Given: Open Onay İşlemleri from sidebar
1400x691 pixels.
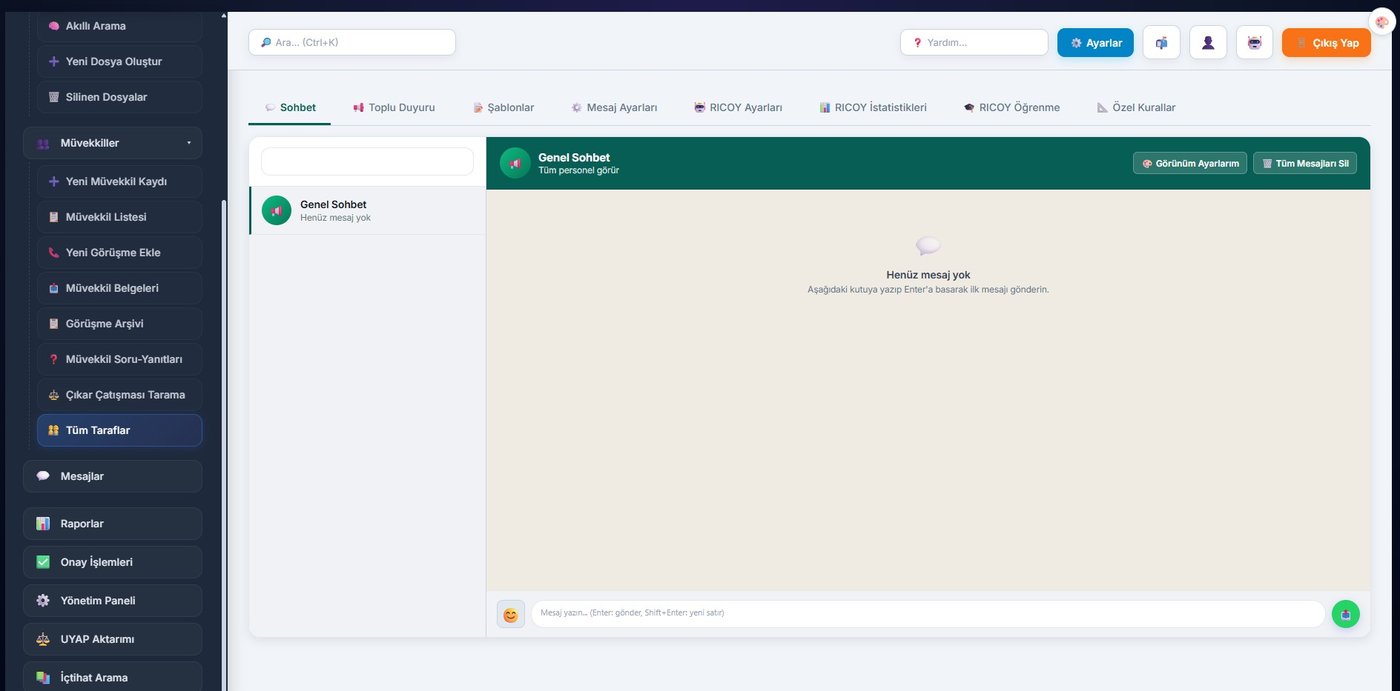Looking at the screenshot, I should 112,562.
